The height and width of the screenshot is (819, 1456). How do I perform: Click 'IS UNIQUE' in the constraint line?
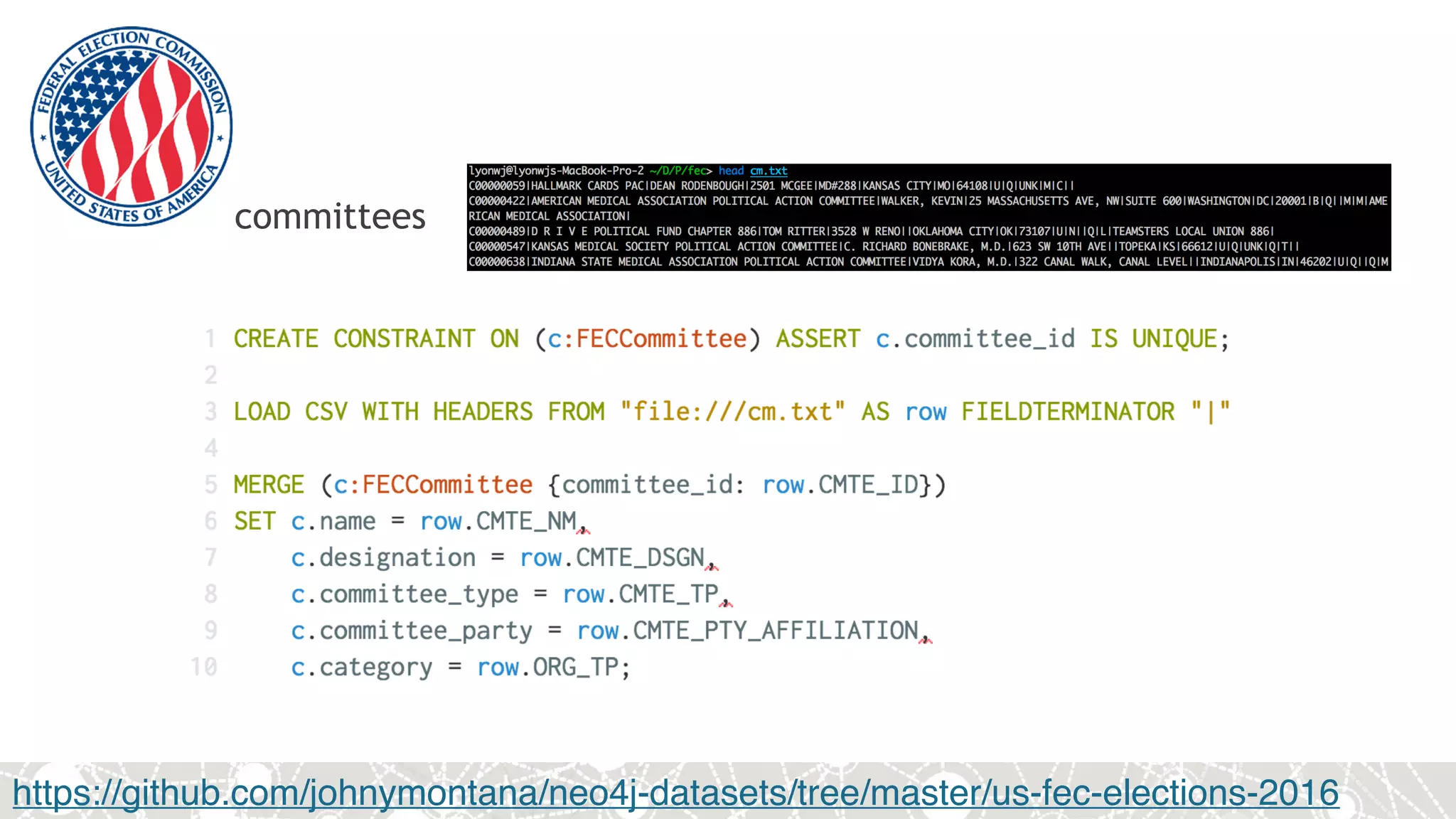click(1153, 339)
